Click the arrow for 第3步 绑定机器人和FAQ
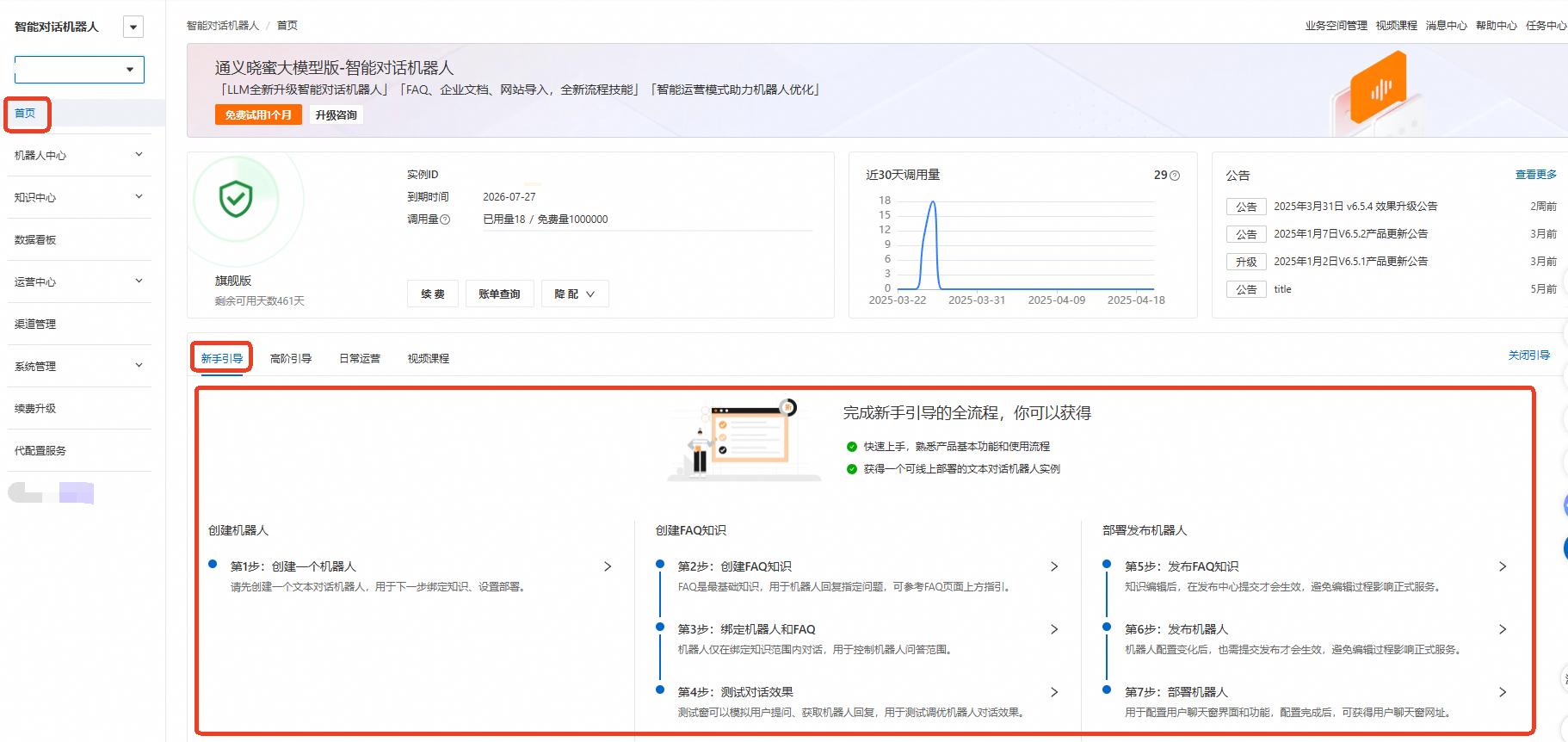Viewport: 1568px width, 742px height. click(1054, 629)
